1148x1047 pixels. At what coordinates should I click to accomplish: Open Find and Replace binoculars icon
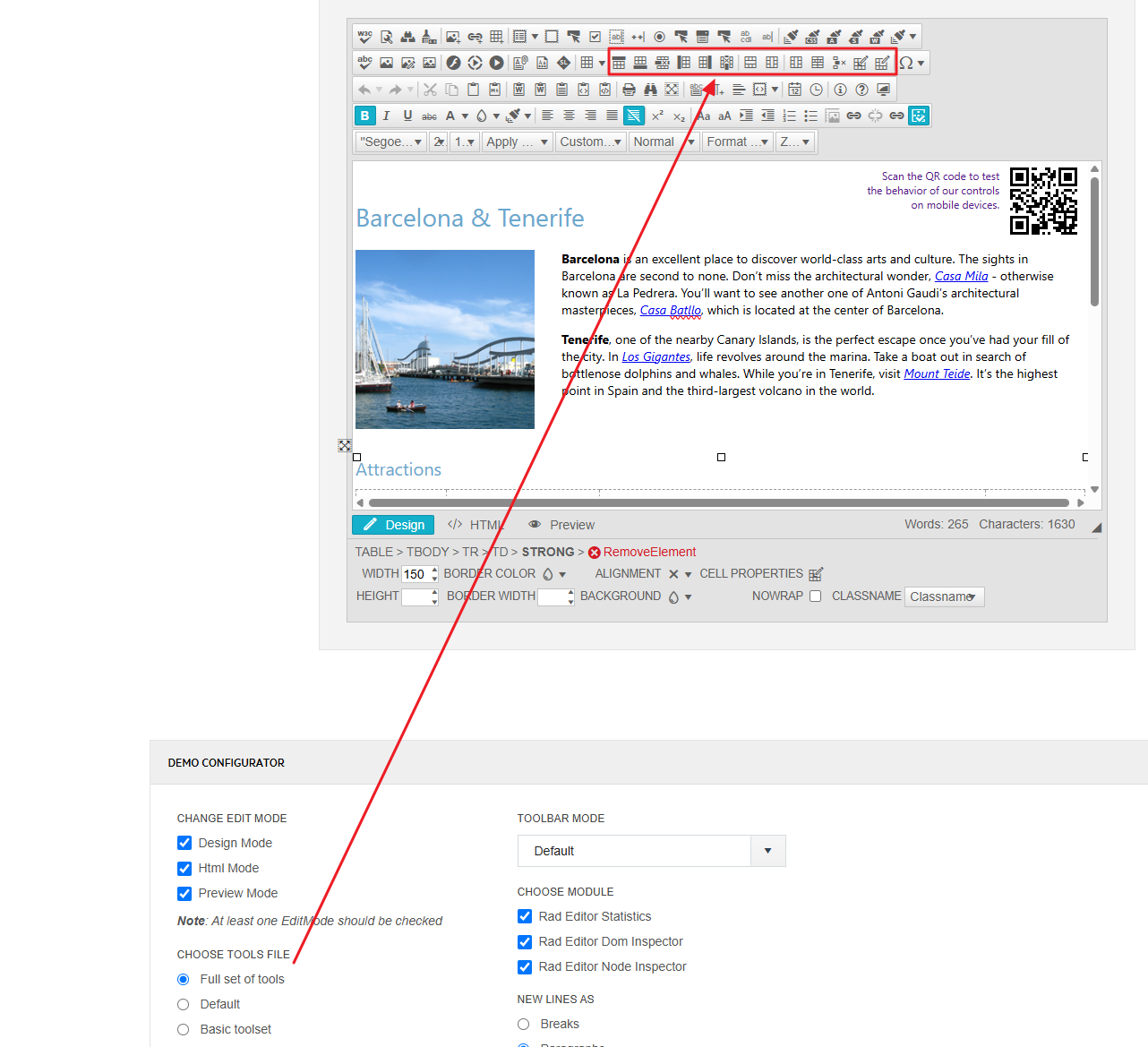[x=650, y=90]
